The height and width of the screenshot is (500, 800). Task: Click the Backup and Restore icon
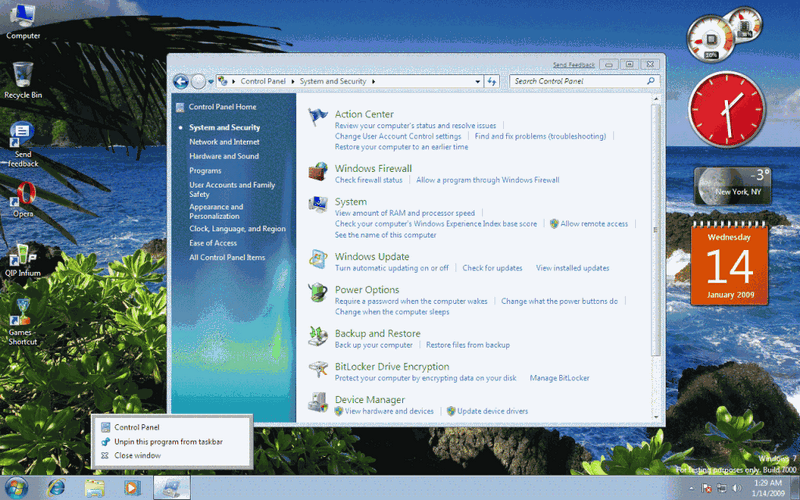pos(318,336)
